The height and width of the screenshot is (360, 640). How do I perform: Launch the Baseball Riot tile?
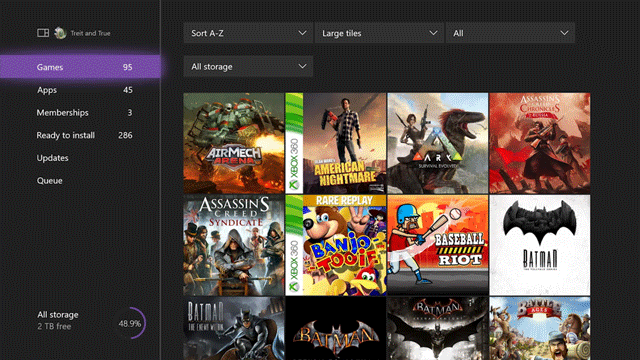tap(438, 245)
